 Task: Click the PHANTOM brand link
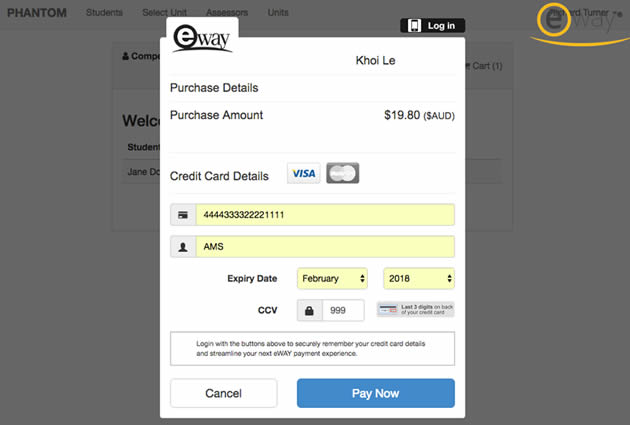click(37, 13)
